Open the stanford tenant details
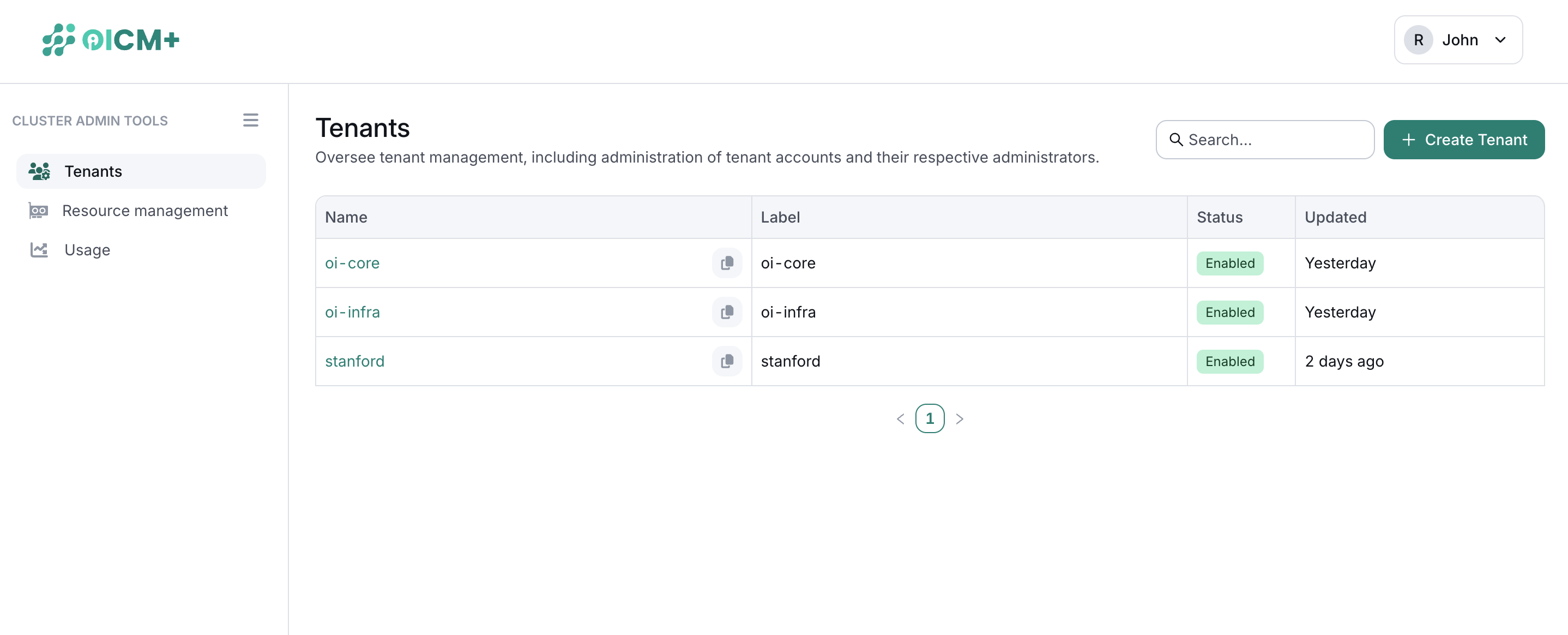This screenshot has width=1568, height=635. coord(355,361)
